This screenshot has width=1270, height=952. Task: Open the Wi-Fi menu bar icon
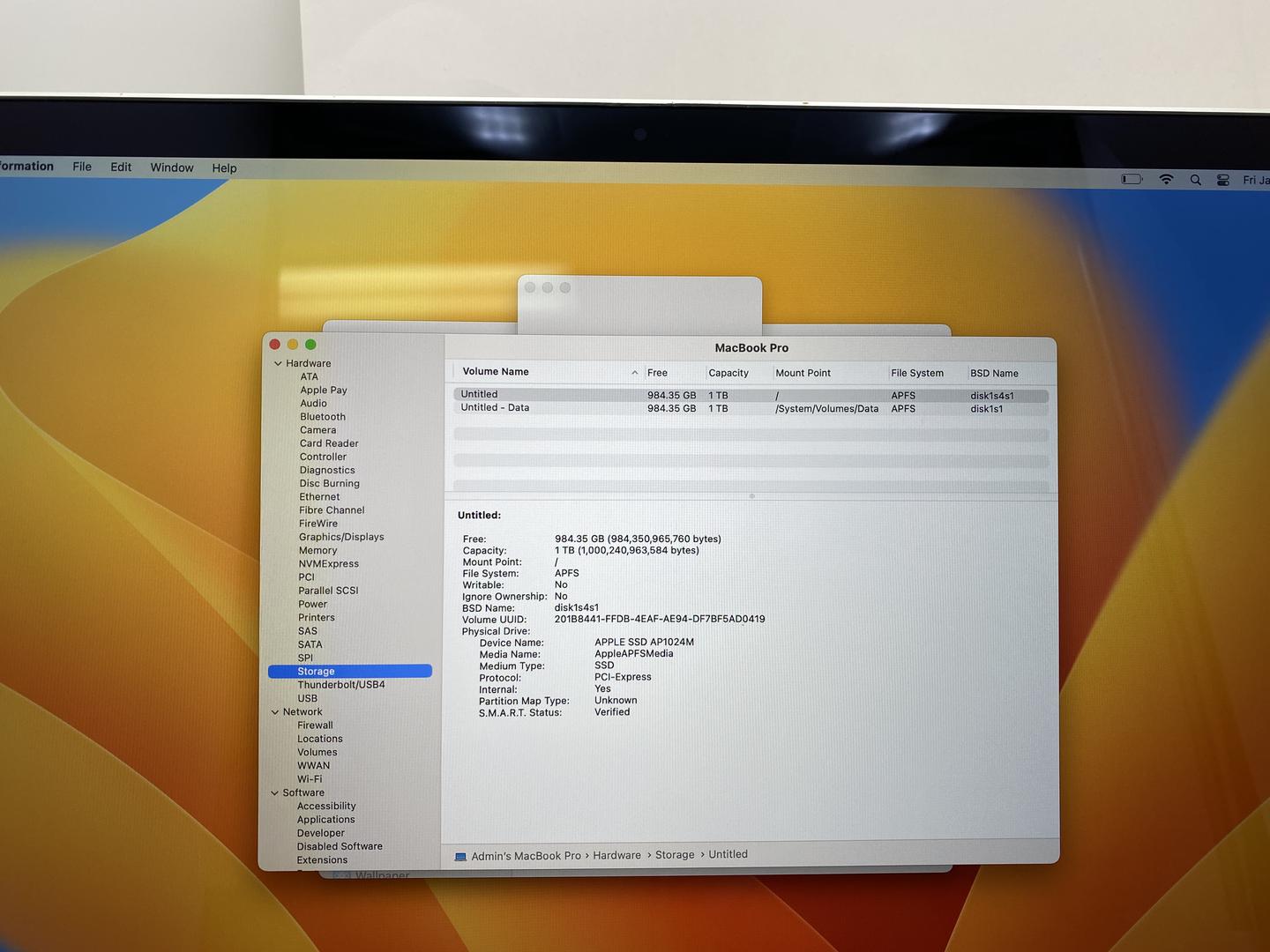click(x=1166, y=179)
